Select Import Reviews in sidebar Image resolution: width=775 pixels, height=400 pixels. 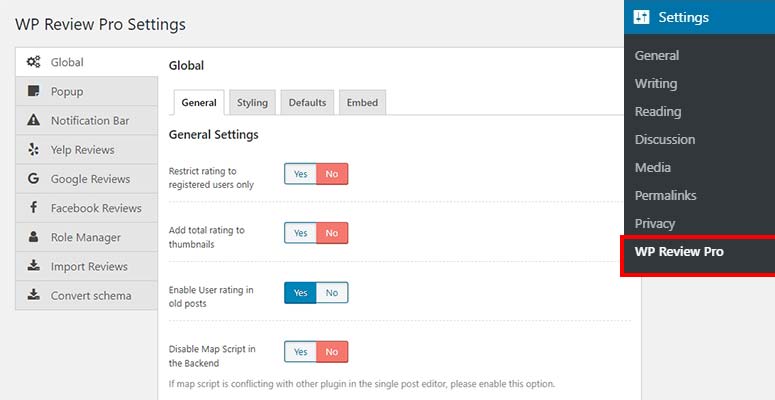[x=86, y=267]
